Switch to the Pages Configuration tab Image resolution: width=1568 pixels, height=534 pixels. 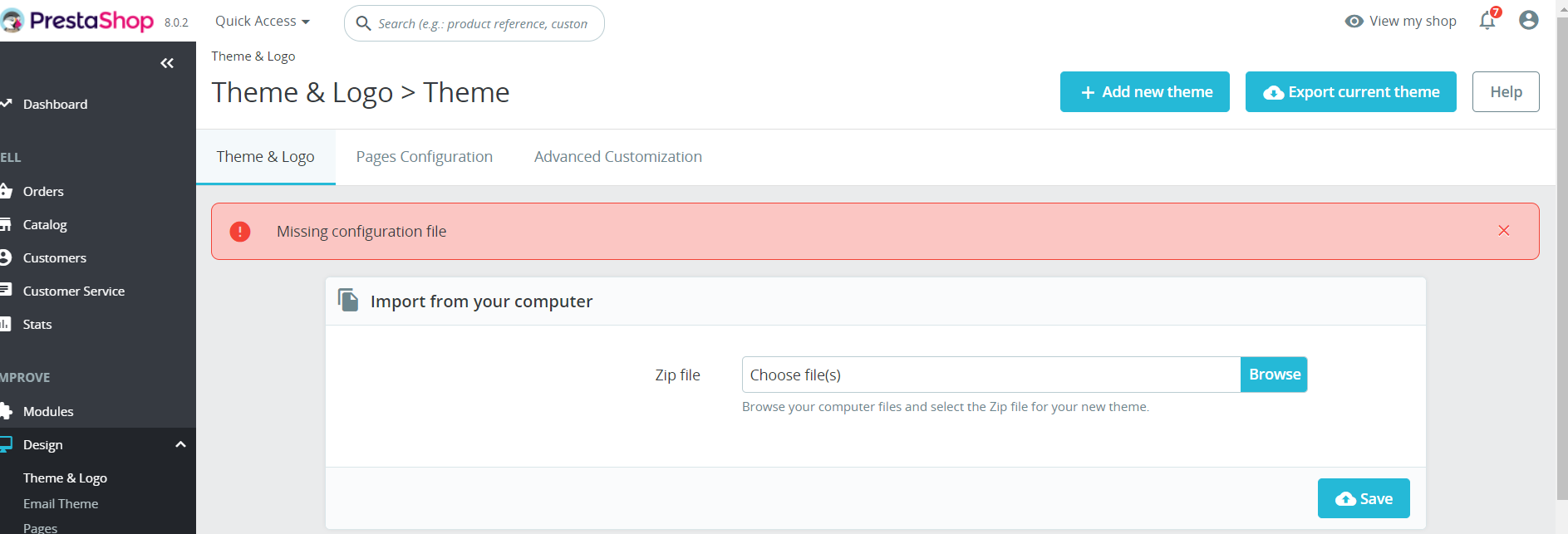pyautogui.click(x=424, y=157)
